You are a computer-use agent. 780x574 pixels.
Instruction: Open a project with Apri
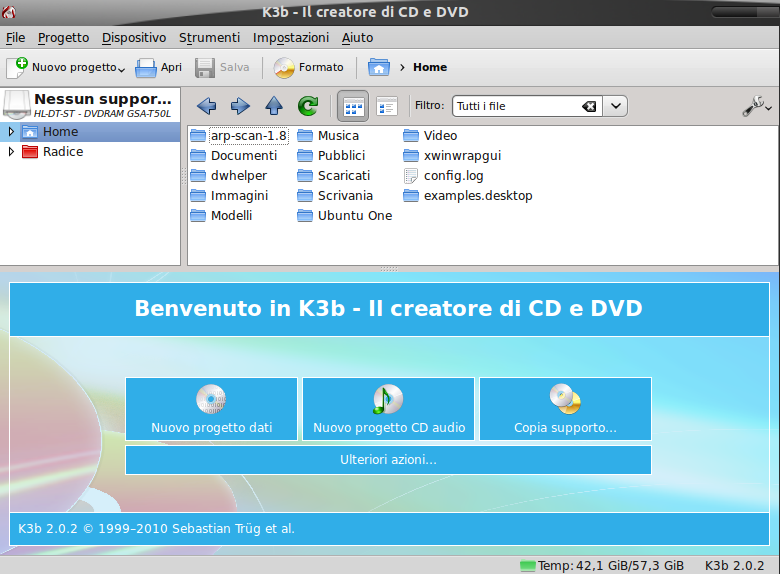coord(158,67)
